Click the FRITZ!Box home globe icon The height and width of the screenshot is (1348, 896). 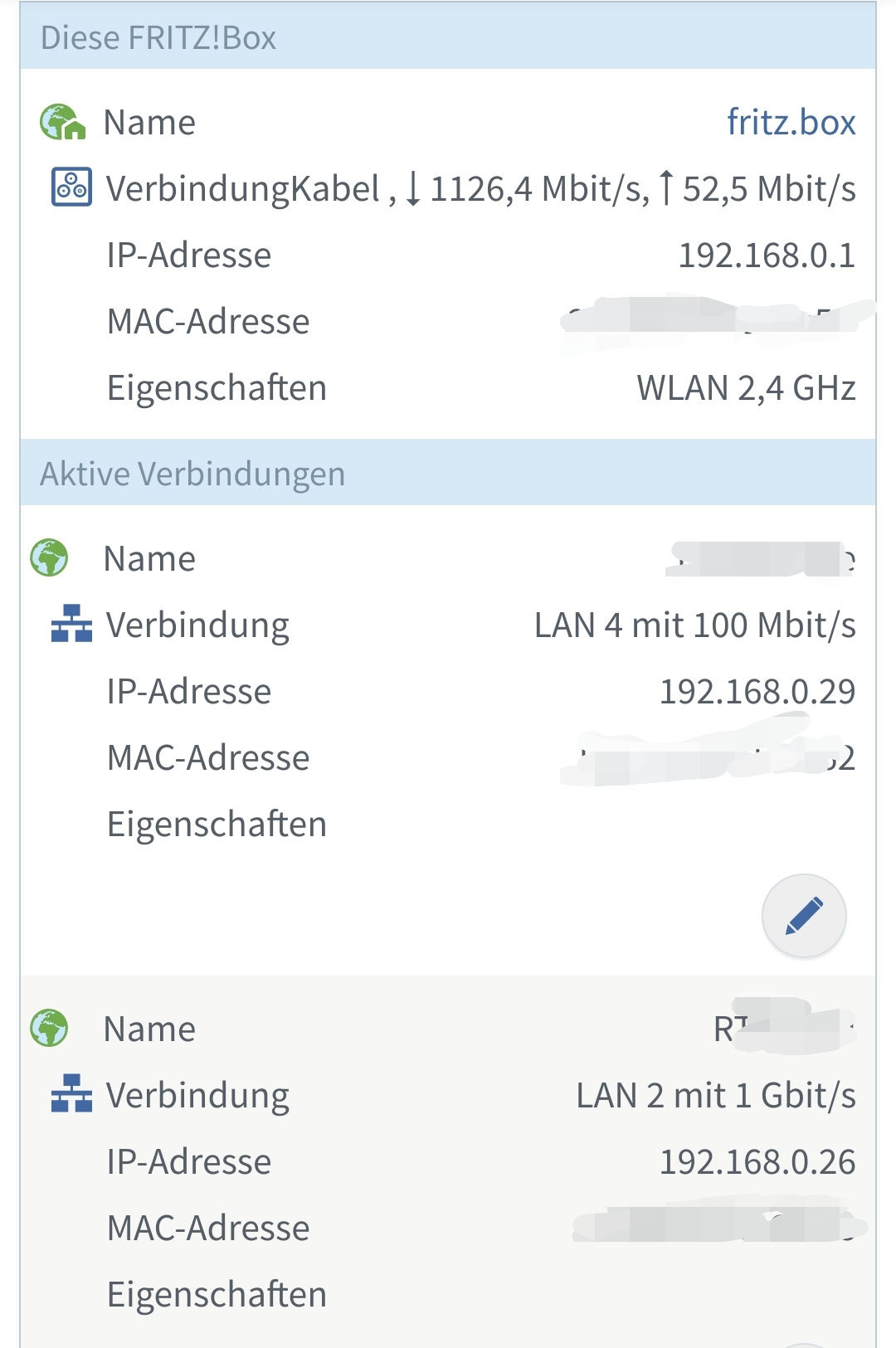[x=62, y=123]
